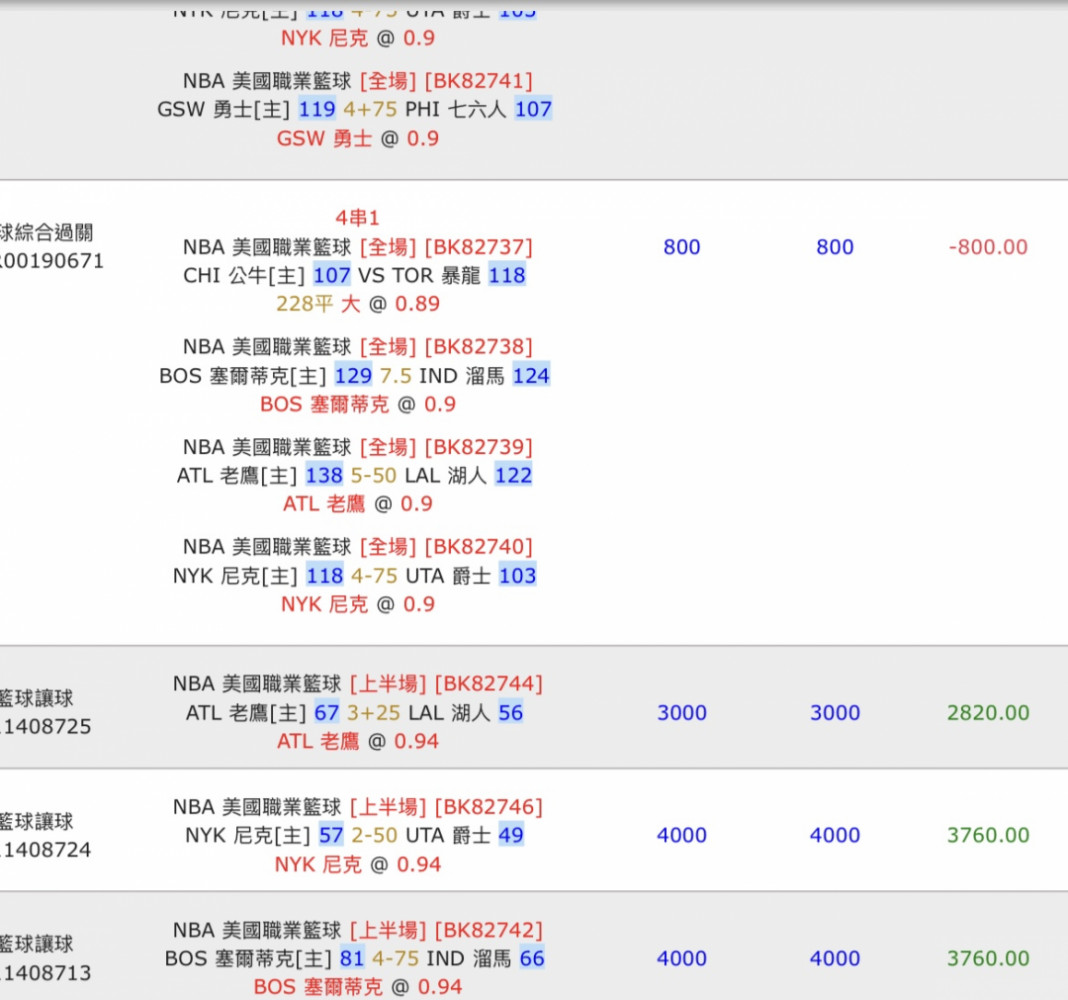Click the [BK82739] game code
Viewport: 1068px width, 1000px height.
pos(479,447)
